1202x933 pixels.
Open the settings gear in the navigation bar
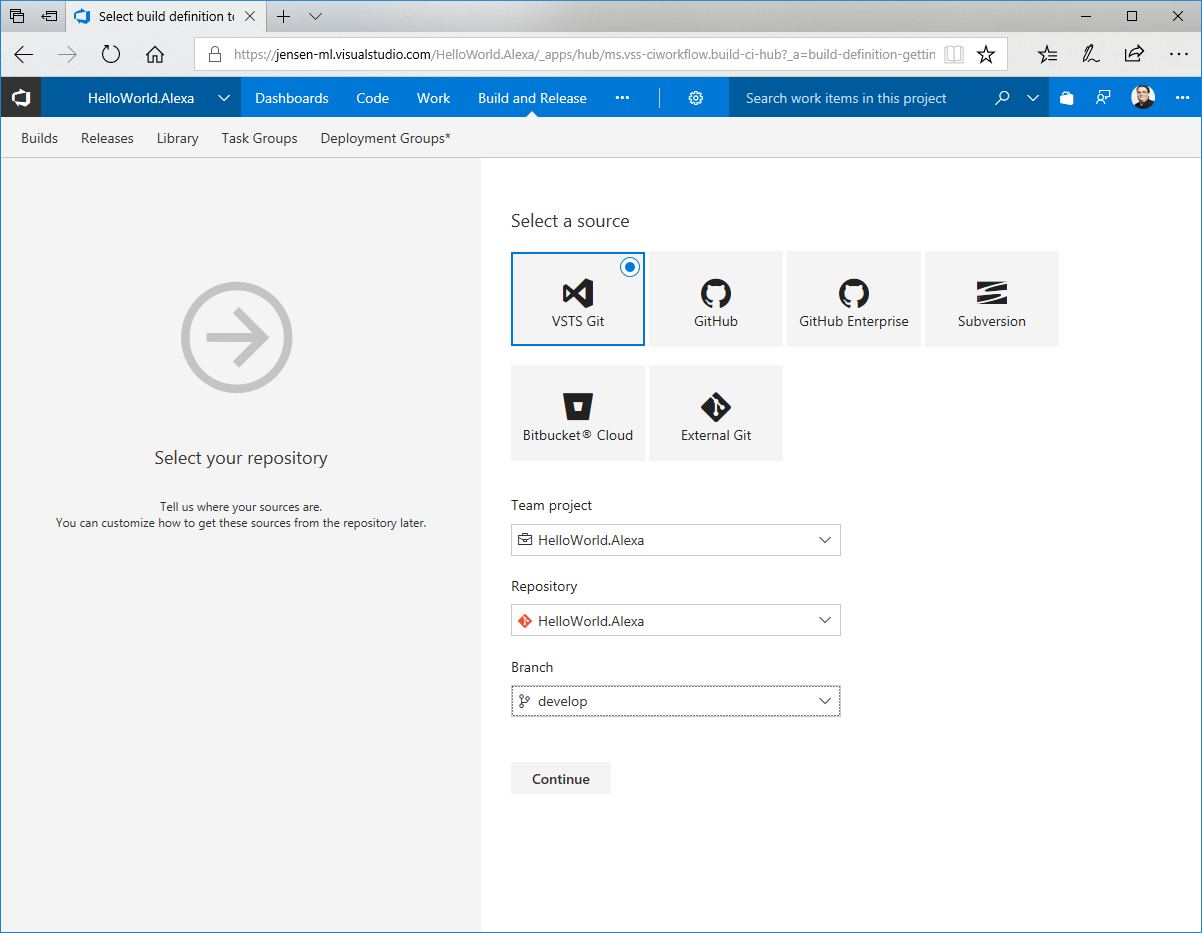pyautogui.click(x=696, y=98)
